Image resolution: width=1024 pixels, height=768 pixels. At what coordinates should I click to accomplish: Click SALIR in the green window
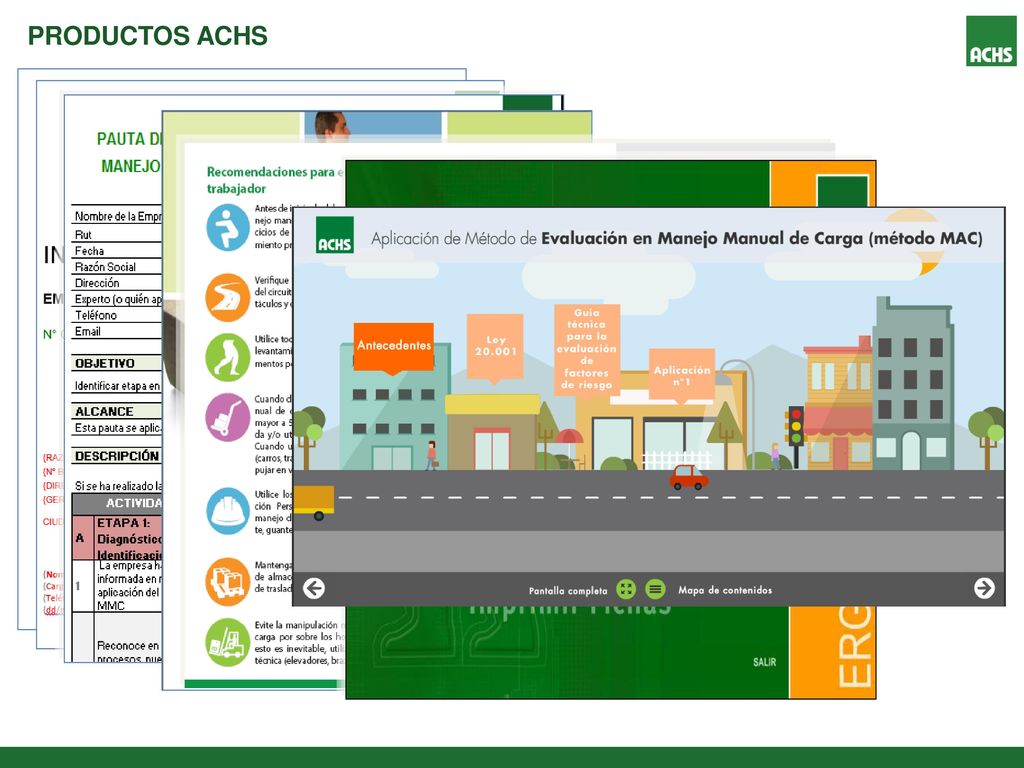pos(765,662)
